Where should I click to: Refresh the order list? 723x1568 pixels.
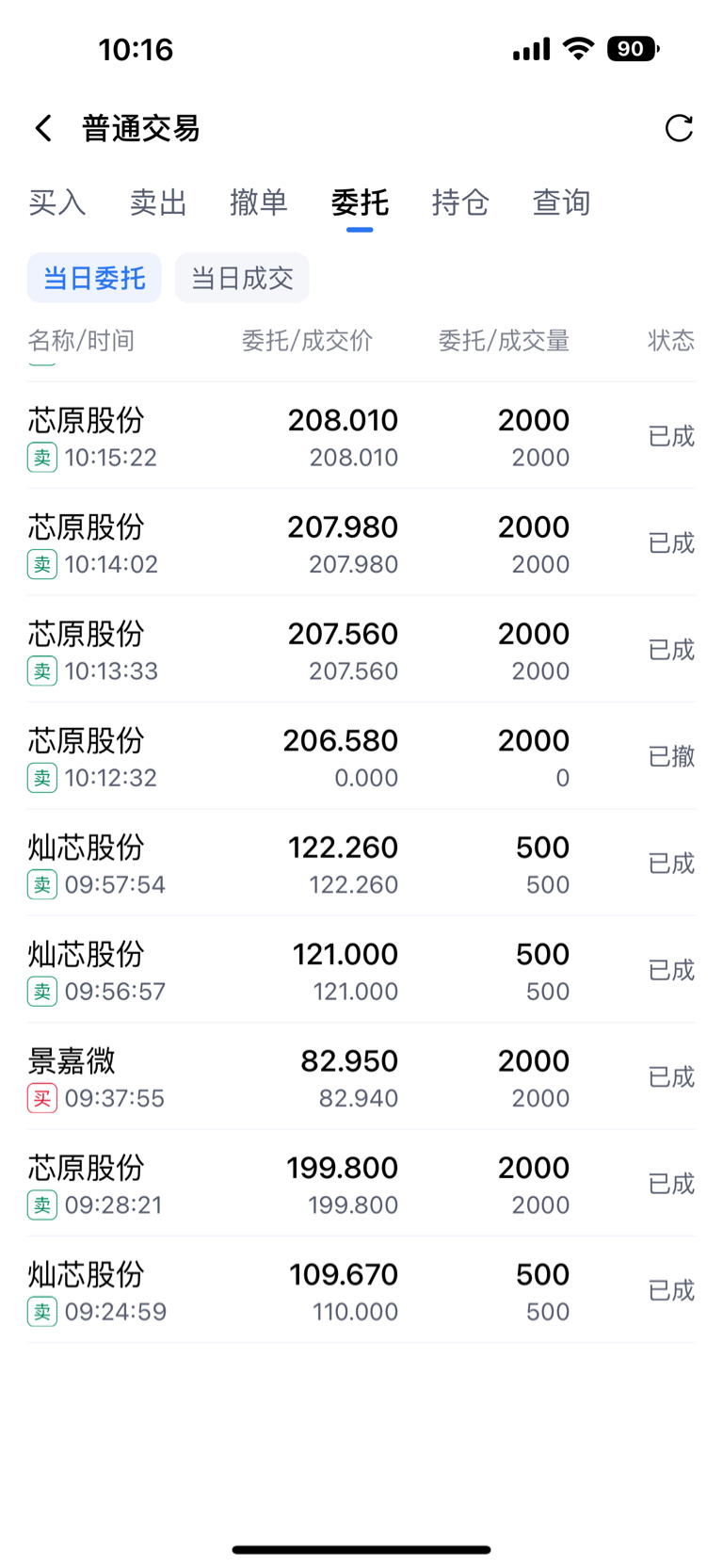[679, 128]
